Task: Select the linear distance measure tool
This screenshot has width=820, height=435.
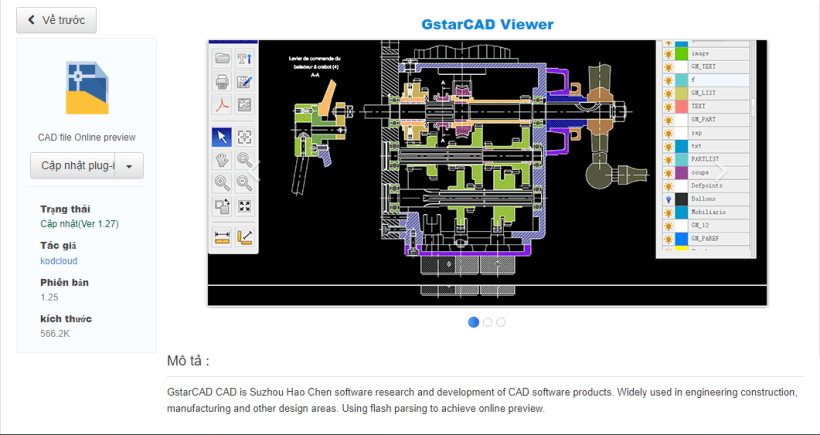Action: click(x=223, y=237)
